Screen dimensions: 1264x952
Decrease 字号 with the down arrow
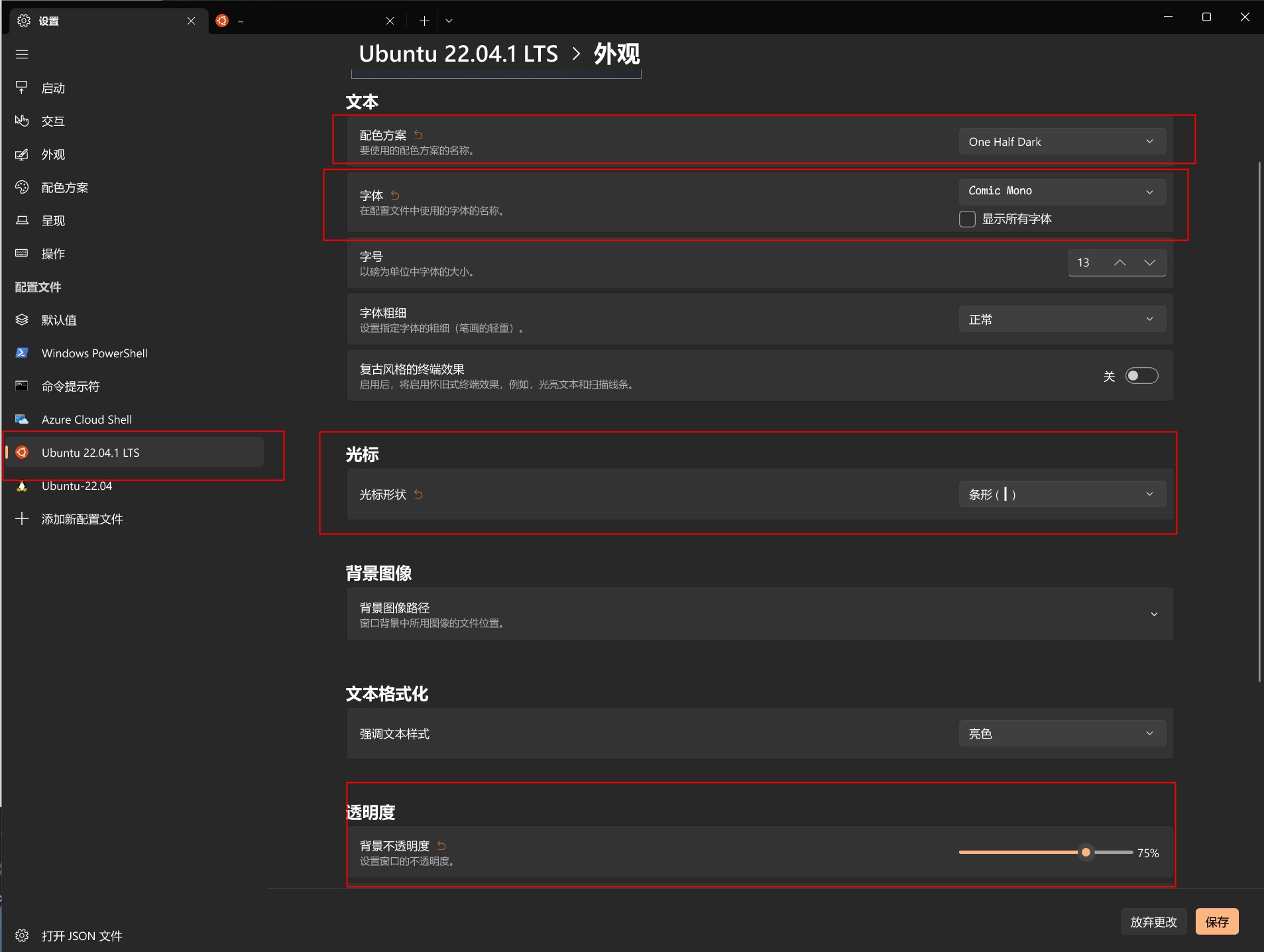1150,263
